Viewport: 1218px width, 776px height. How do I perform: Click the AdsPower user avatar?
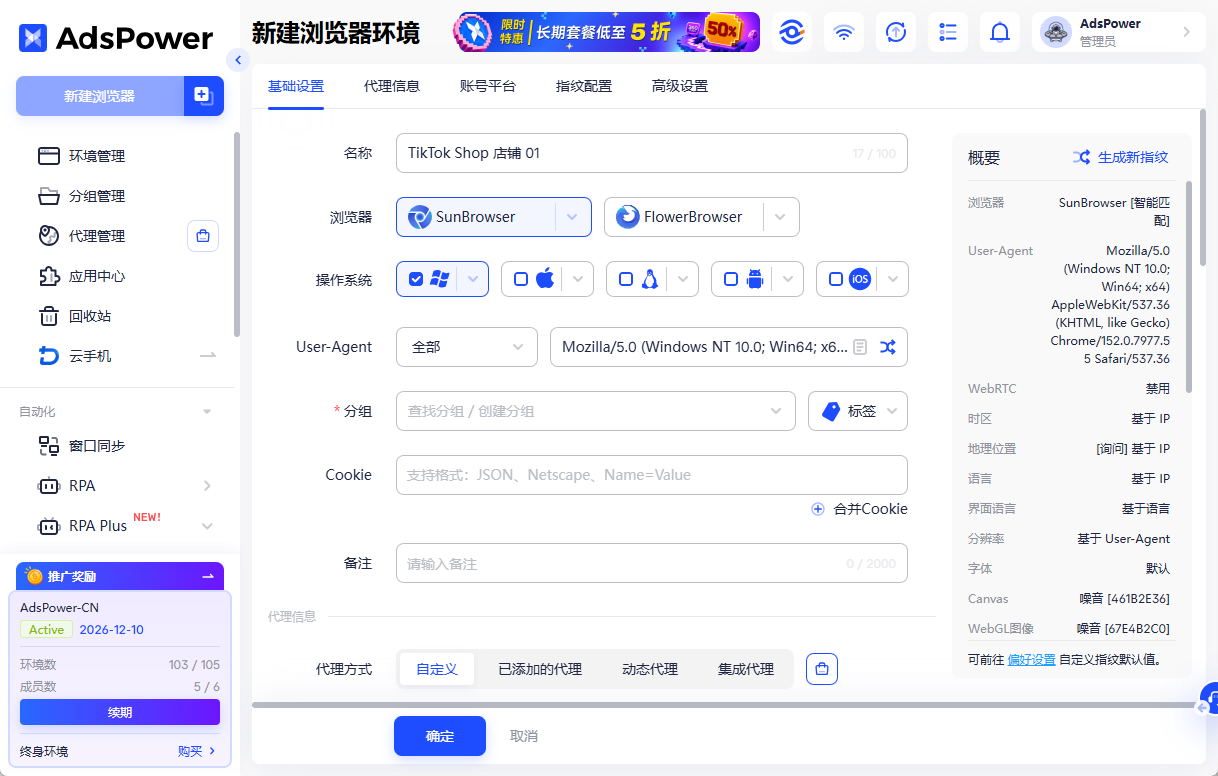click(x=1056, y=32)
